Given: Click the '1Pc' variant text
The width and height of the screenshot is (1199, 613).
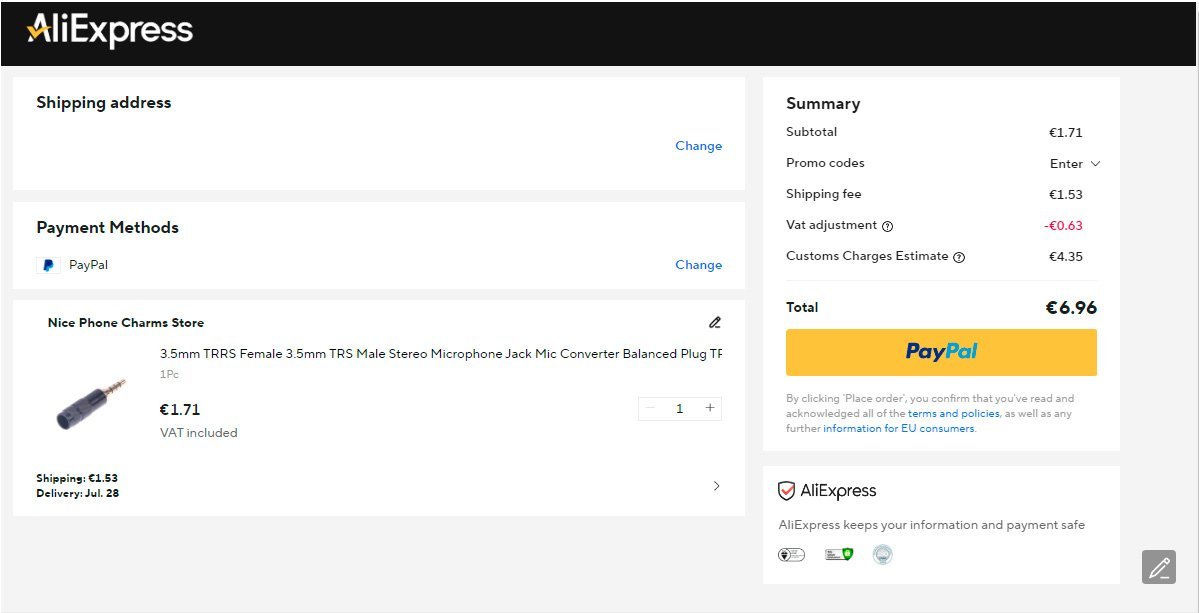Looking at the screenshot, I should tap(169, 375).
